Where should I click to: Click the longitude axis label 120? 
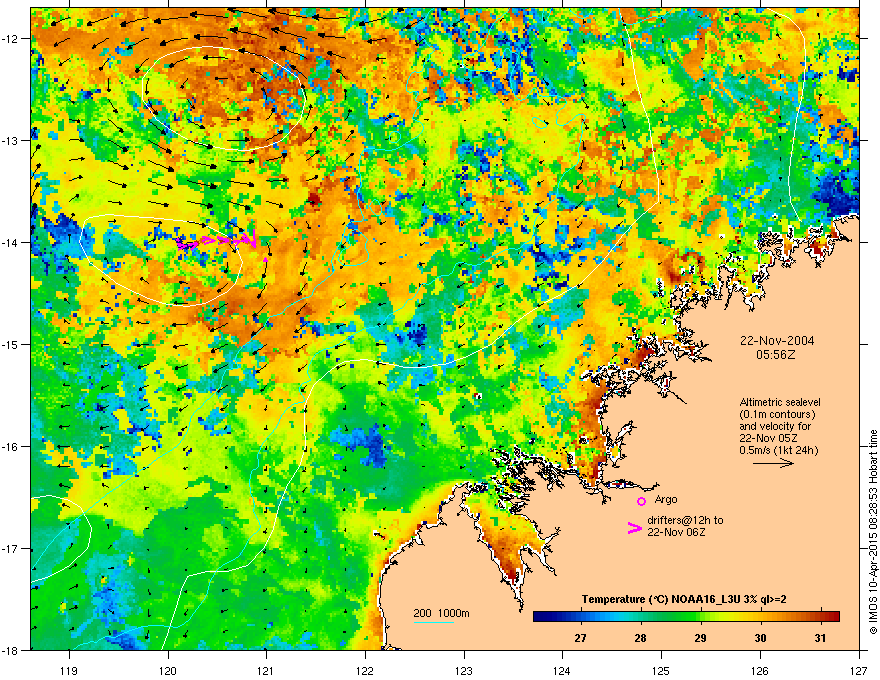point(168,670)
